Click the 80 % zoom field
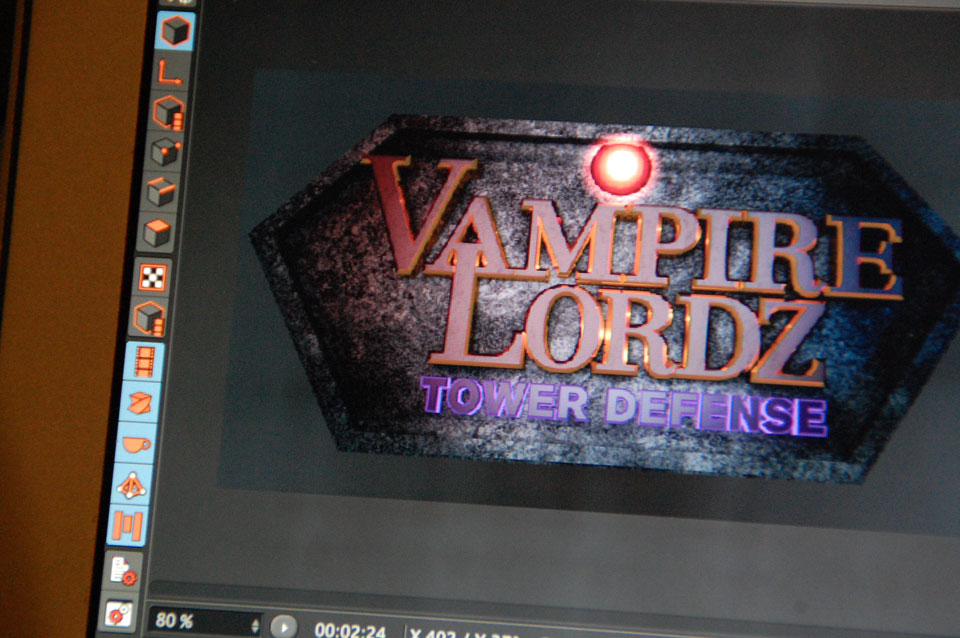960x638 pixels. (196, 621)
